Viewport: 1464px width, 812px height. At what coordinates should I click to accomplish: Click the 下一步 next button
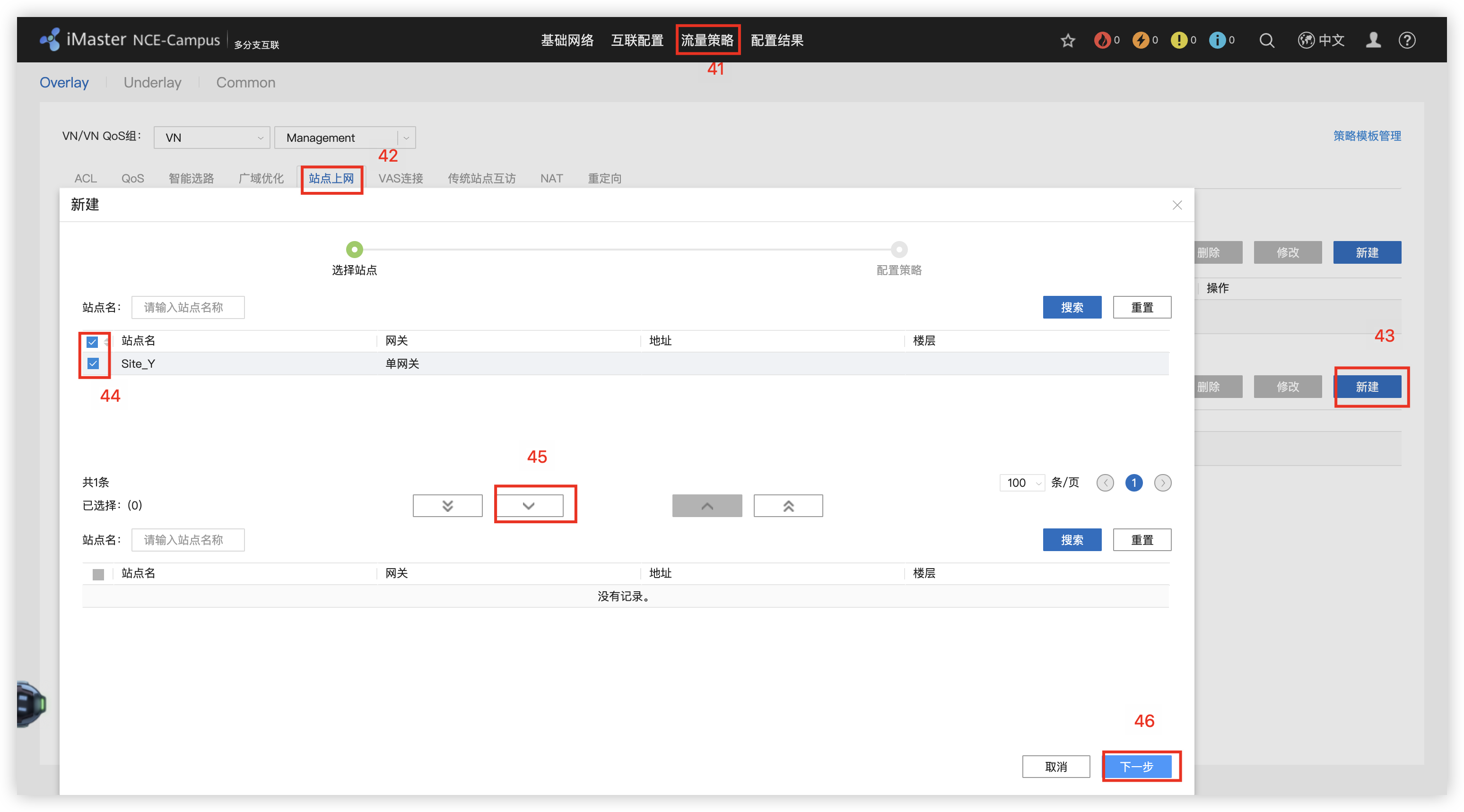coord(1137,767)
